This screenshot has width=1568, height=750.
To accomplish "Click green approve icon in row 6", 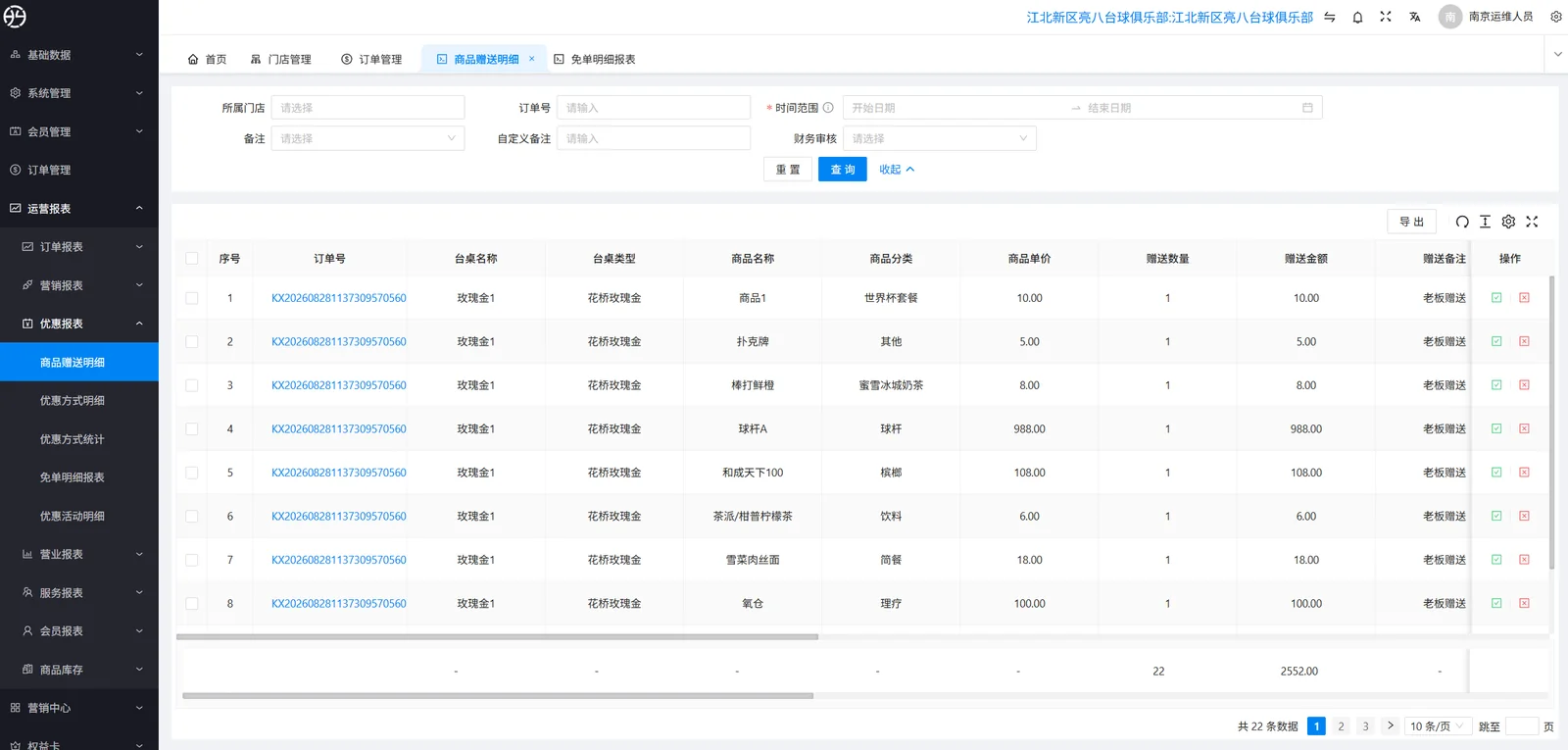I will (1496, 516).
